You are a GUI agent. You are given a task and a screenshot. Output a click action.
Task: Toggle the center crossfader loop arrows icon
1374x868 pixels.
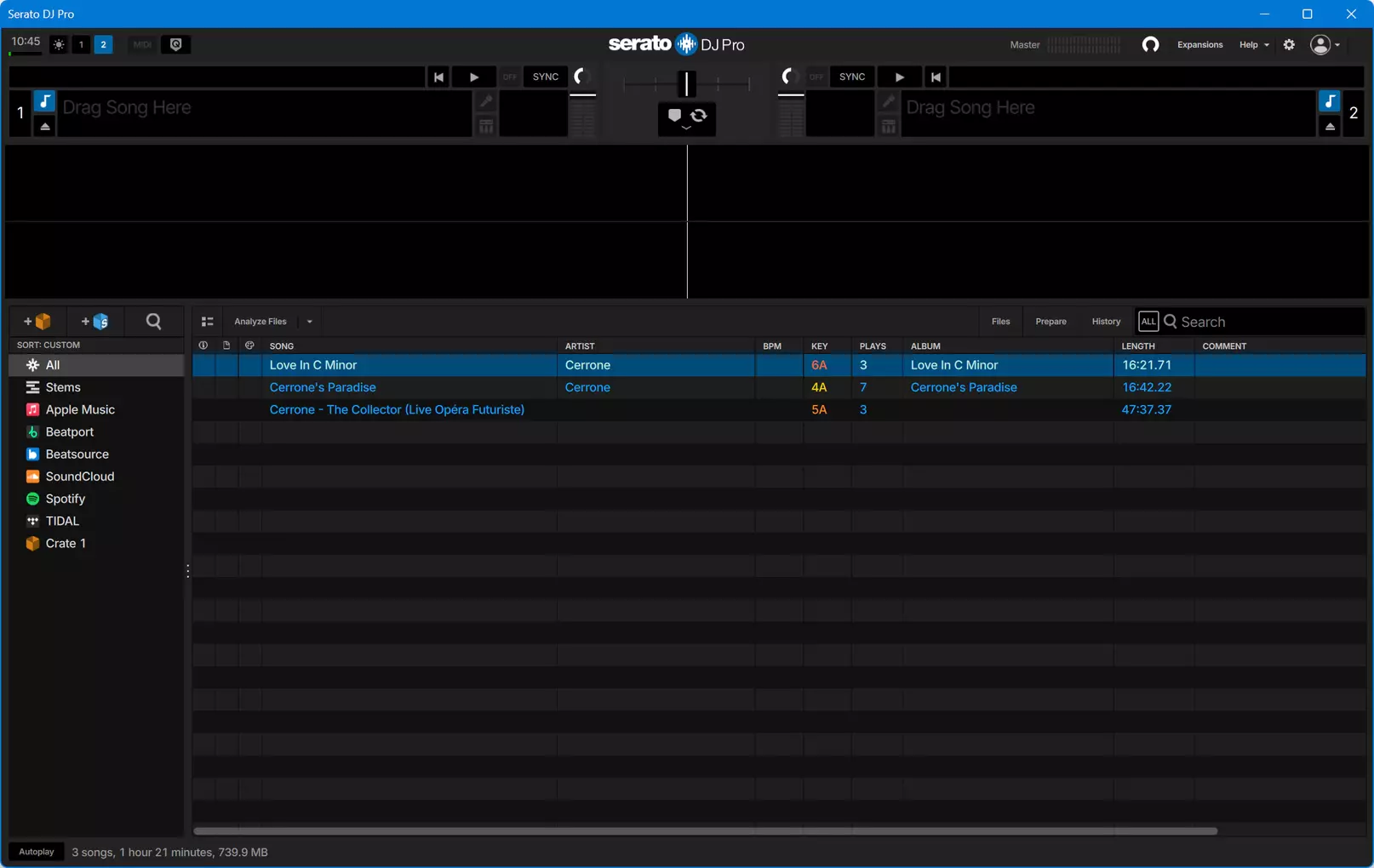[699, 115]
